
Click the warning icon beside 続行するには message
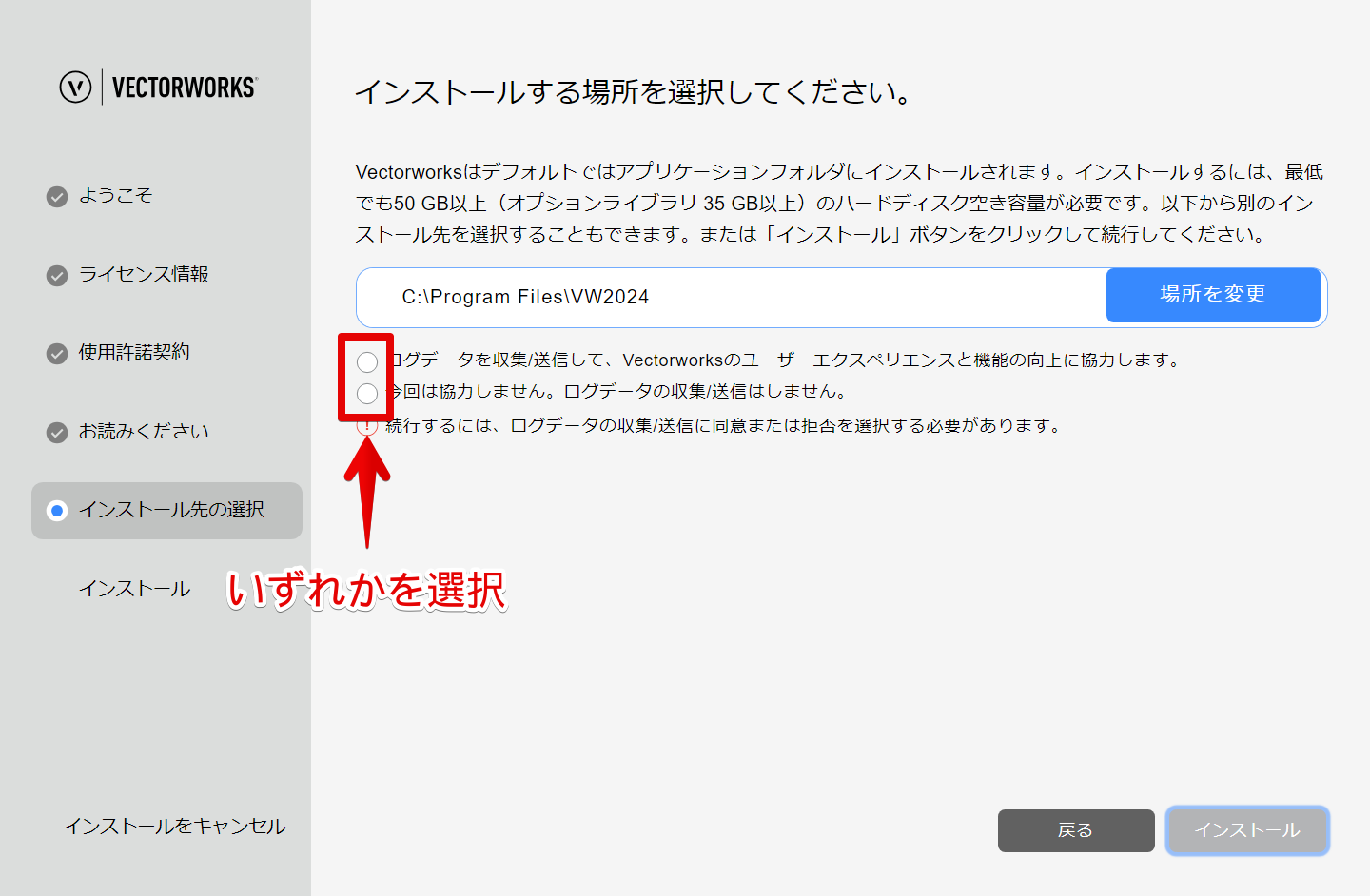click(367, 425)
